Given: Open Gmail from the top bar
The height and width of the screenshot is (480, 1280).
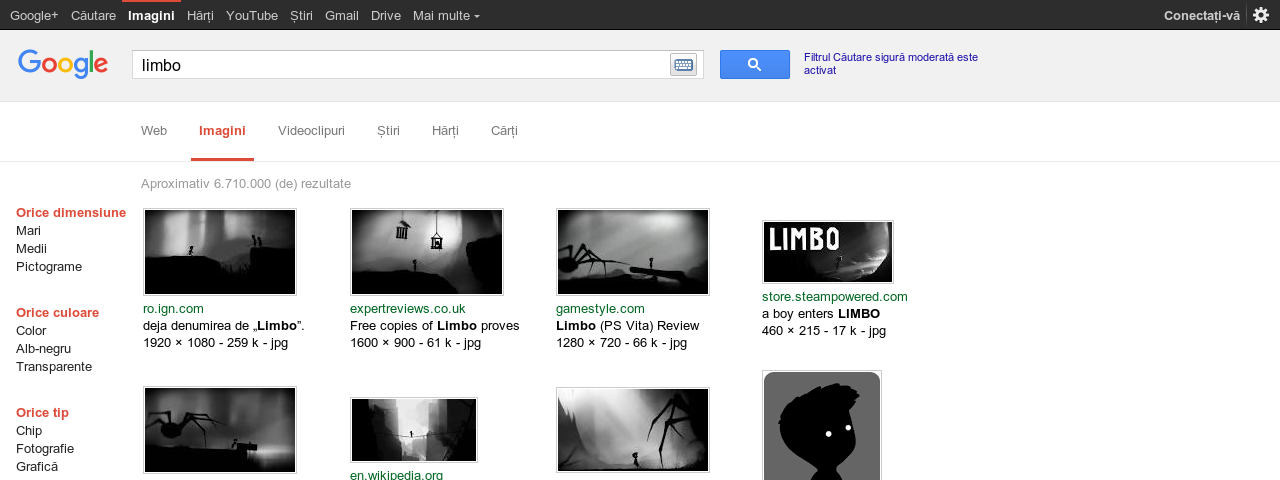Looking at the screenshot, I should click(x=342, y=15).
